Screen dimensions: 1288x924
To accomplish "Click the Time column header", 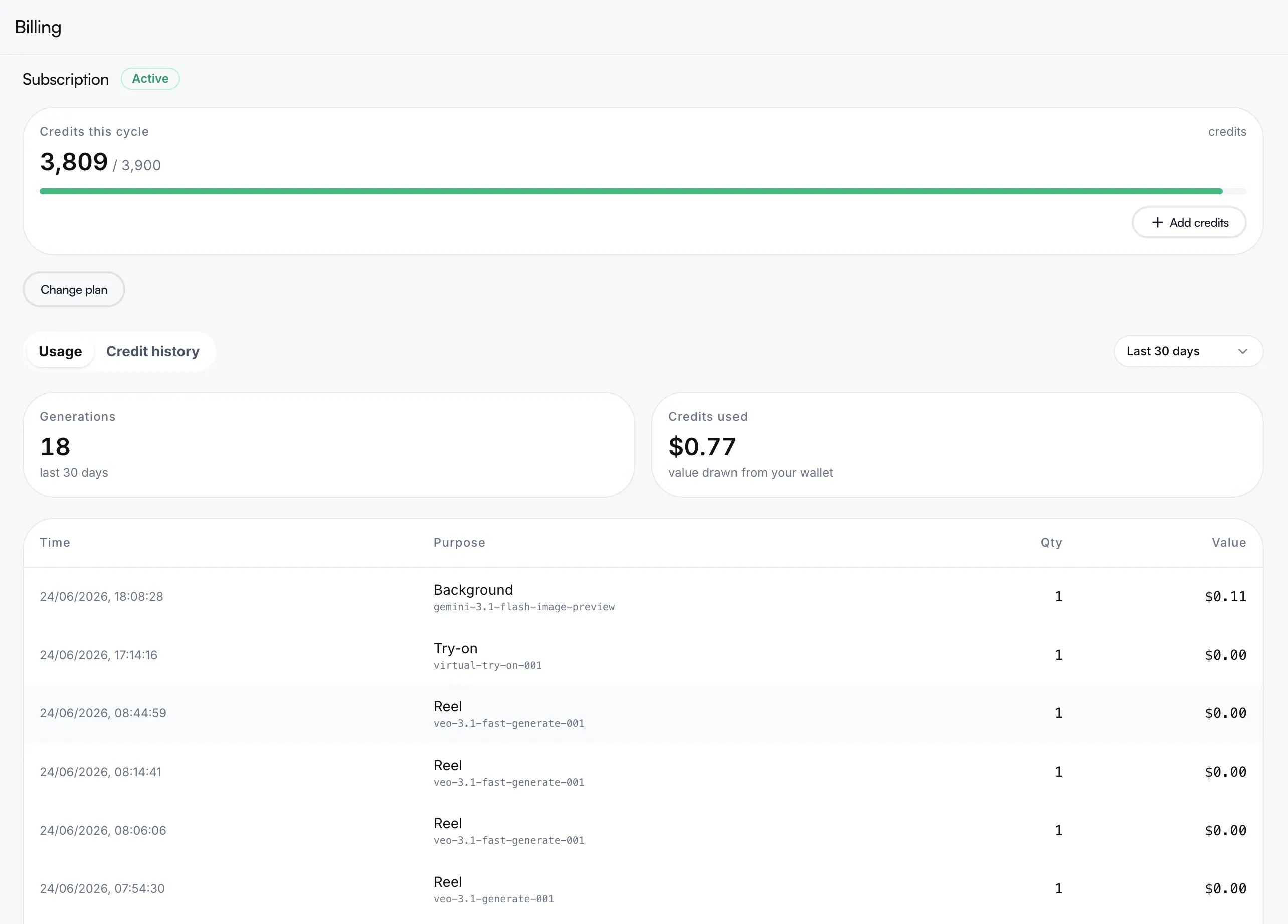I will click(55, 543).
